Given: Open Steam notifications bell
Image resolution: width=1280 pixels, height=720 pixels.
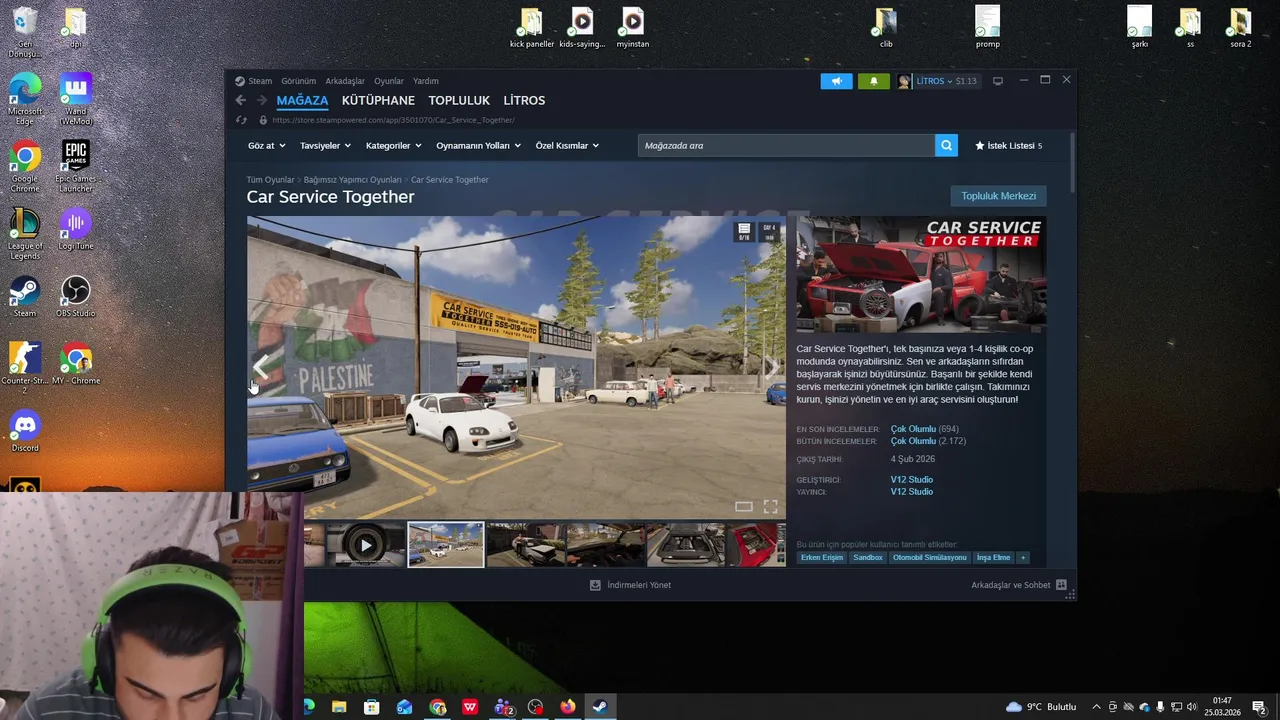Looking at the screenshot, I should (873, 81).
